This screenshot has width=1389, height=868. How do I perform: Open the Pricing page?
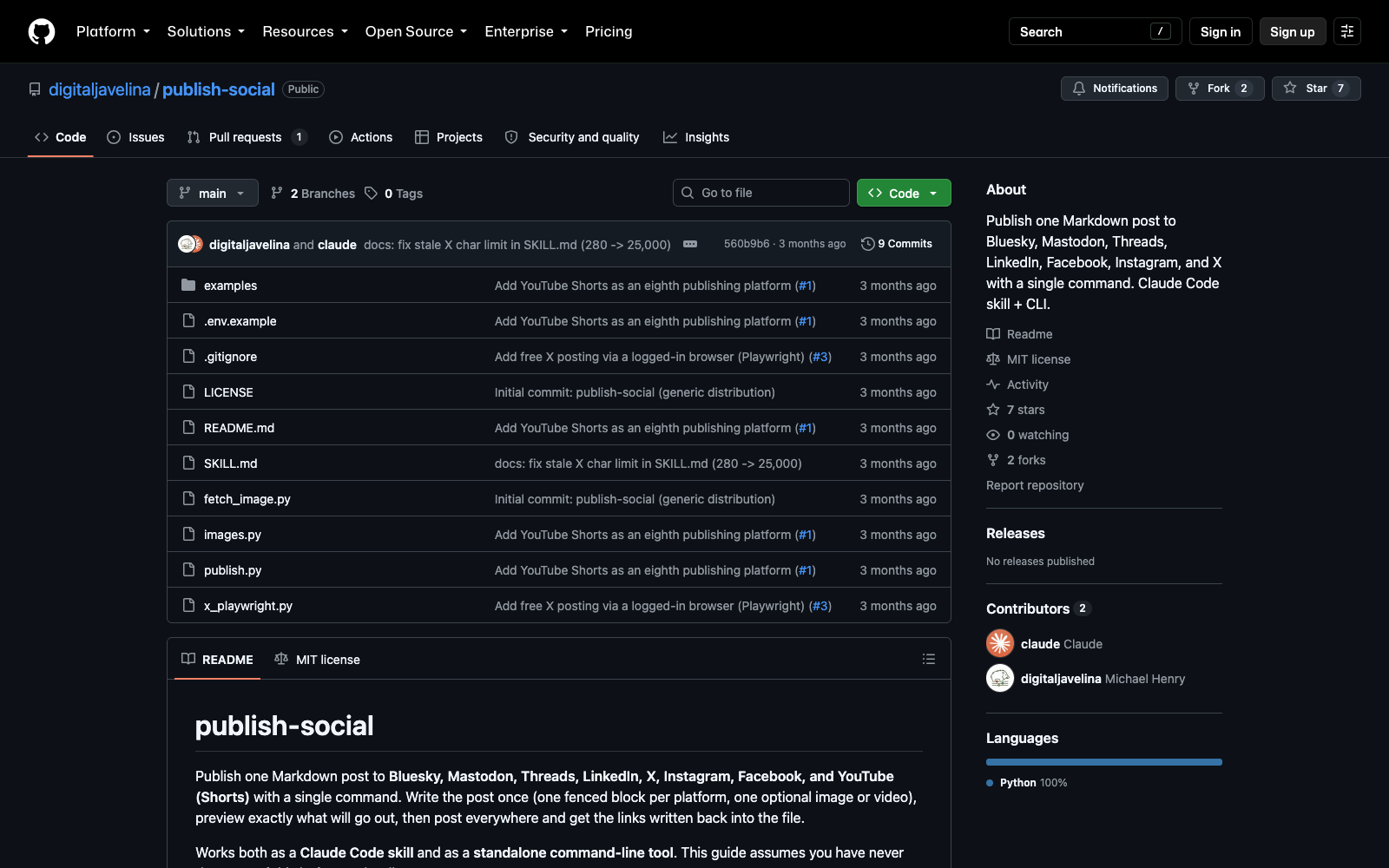pos(609,31)
